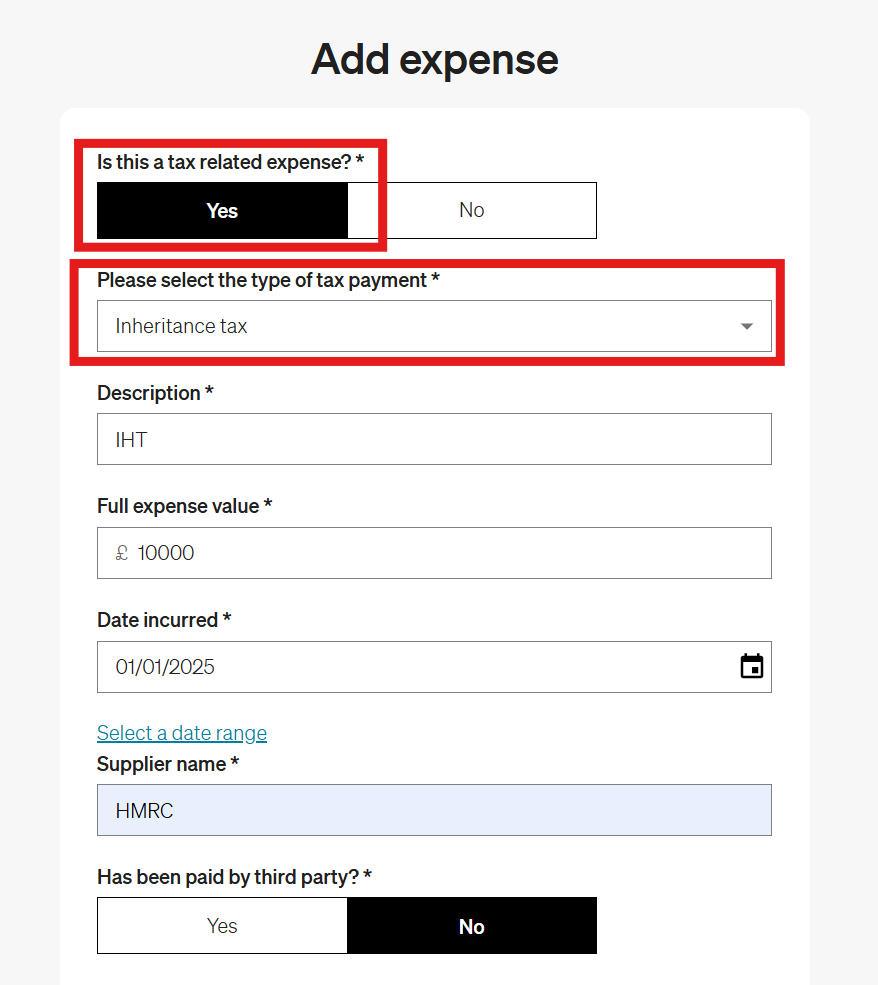This screenshot has height=985, width=878.
Task: Focus the Description field containing IHT
Action: (434, 439)
